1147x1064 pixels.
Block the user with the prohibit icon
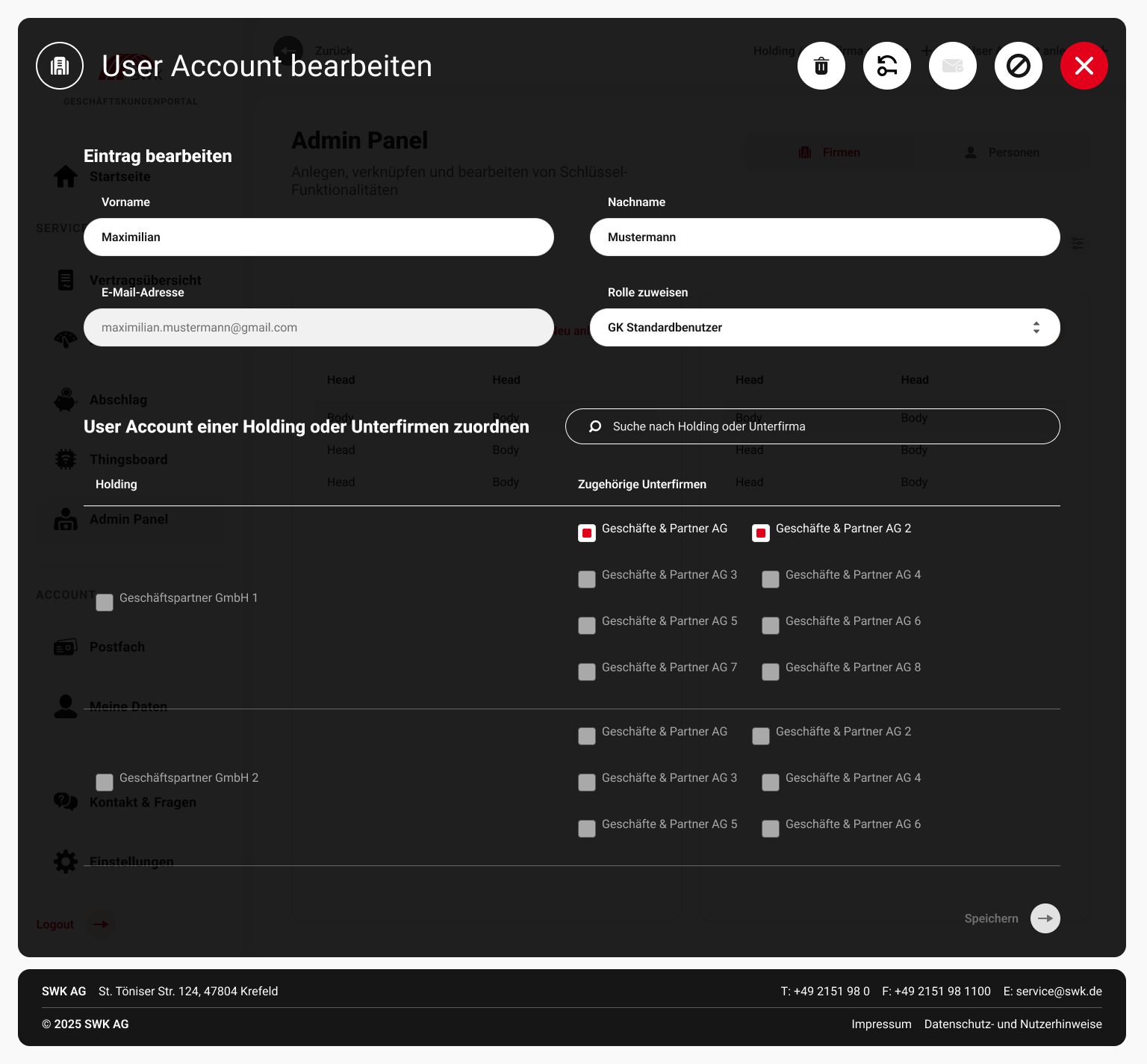(1019, 66)
